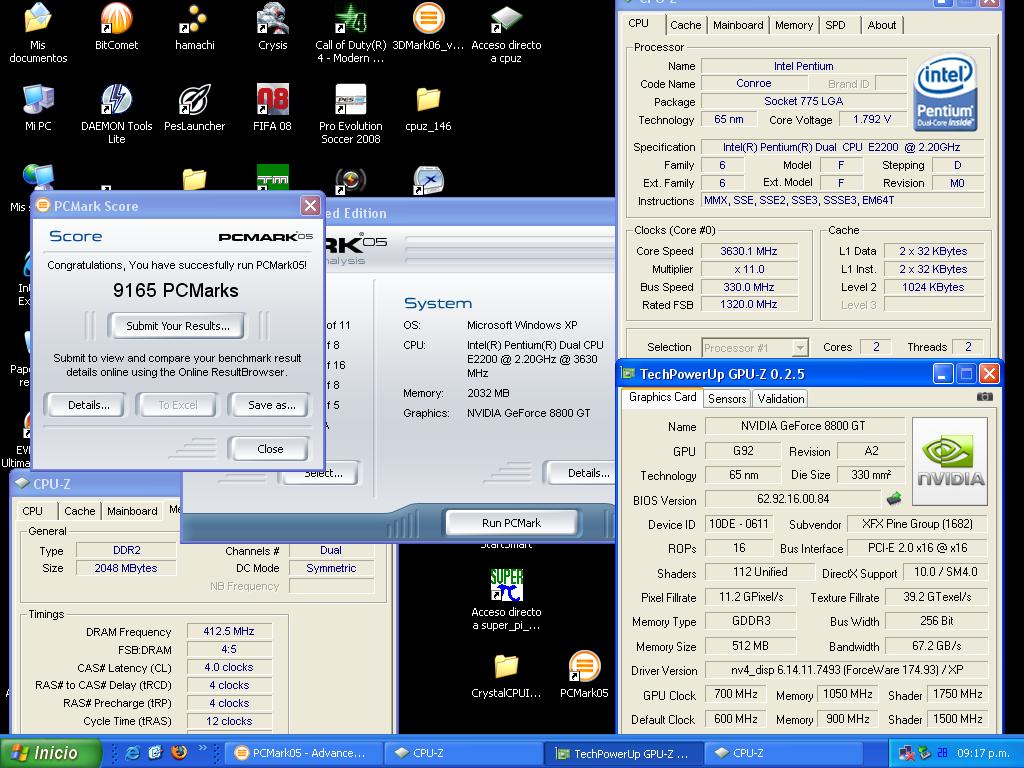Screen dimensions: 1024x768
Task: Click the GPU-Z screenshot camera icon
Action: 984,396
